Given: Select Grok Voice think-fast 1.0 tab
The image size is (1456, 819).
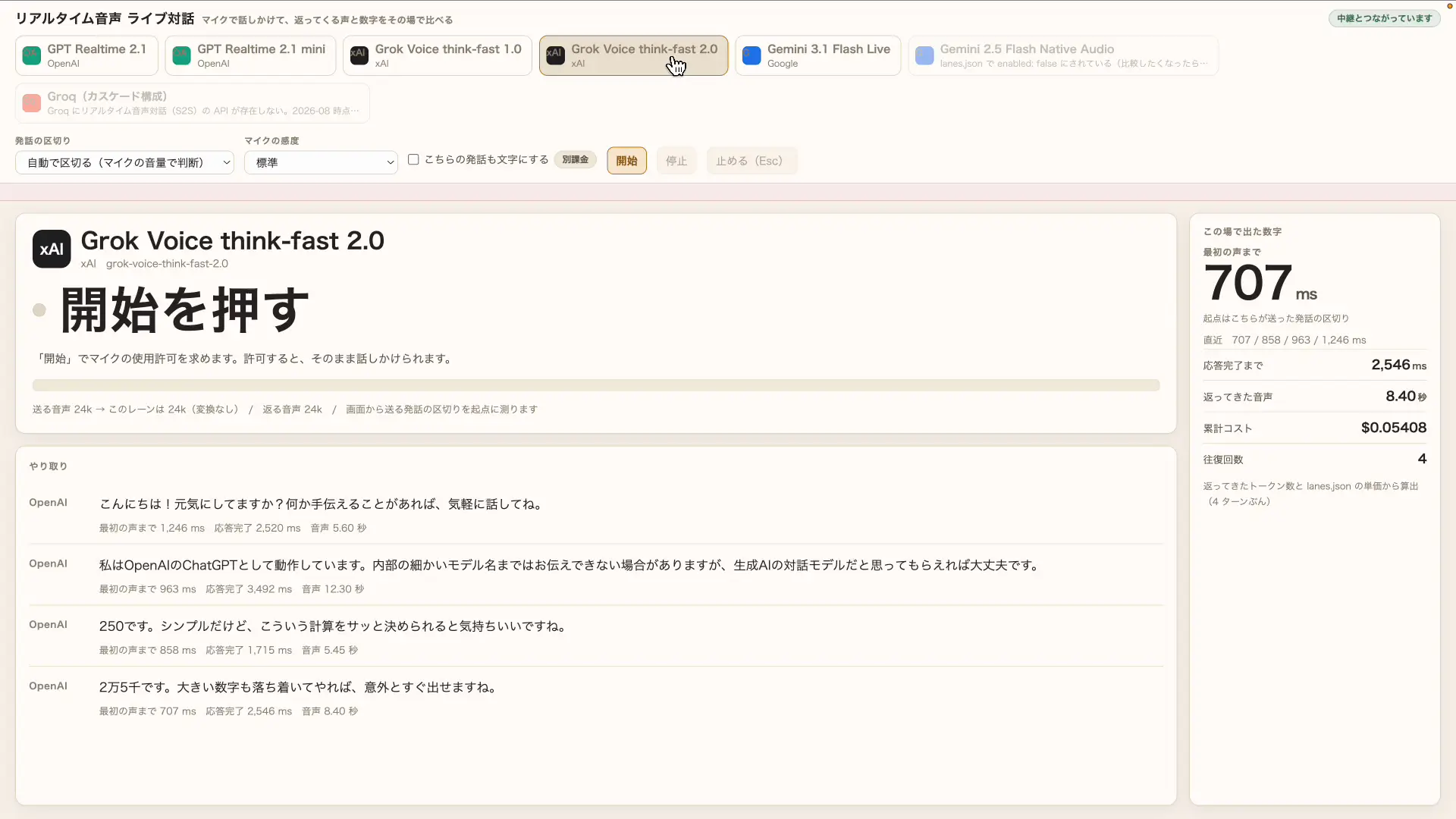Looking at the screenshot, I should point(438,55).
